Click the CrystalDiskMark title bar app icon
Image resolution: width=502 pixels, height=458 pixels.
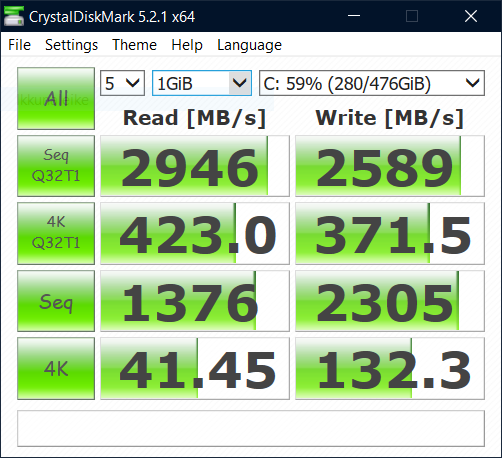14,16
